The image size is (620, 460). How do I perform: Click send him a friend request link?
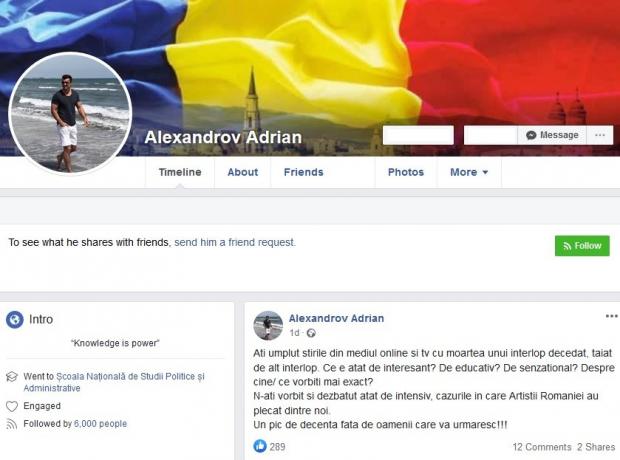235,242
